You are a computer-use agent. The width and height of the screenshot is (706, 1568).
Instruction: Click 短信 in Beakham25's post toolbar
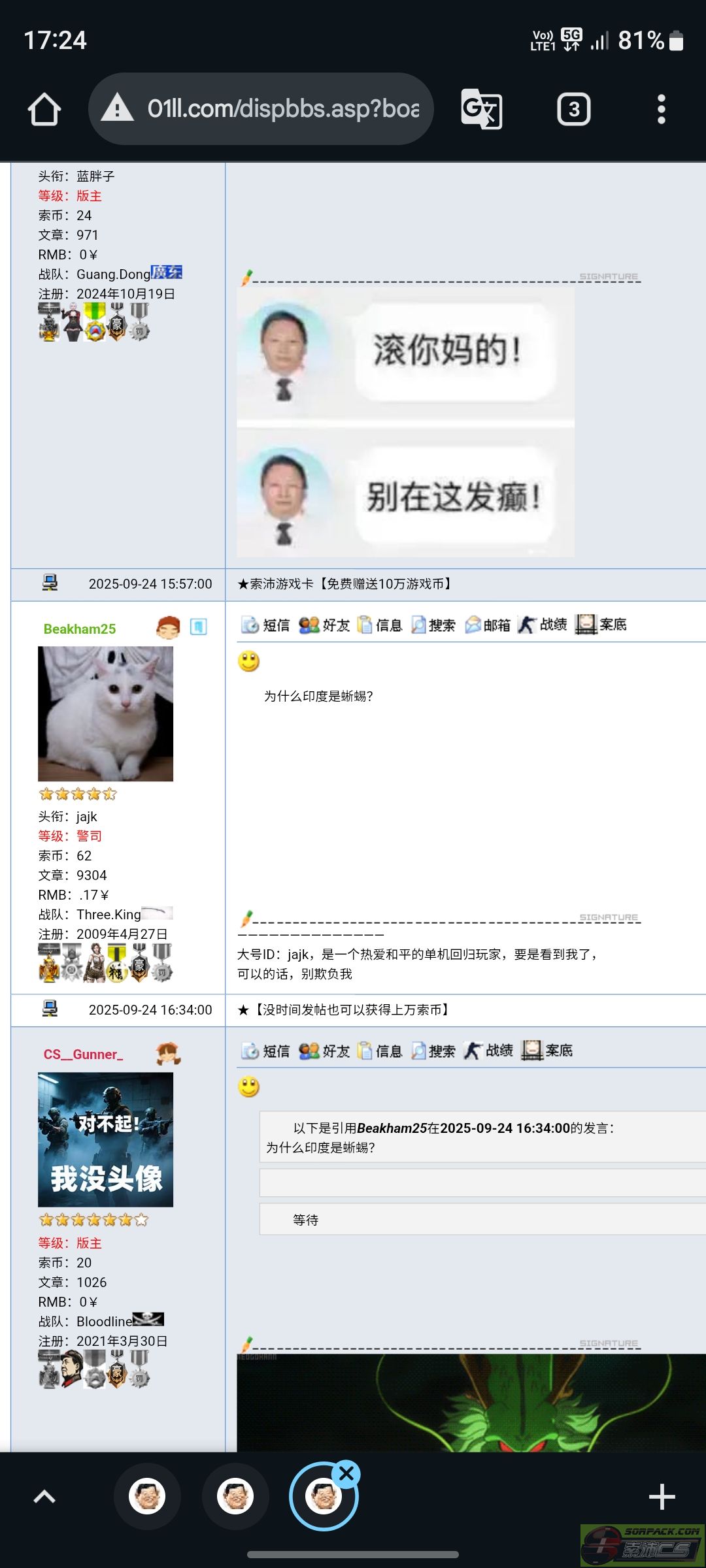265,625
